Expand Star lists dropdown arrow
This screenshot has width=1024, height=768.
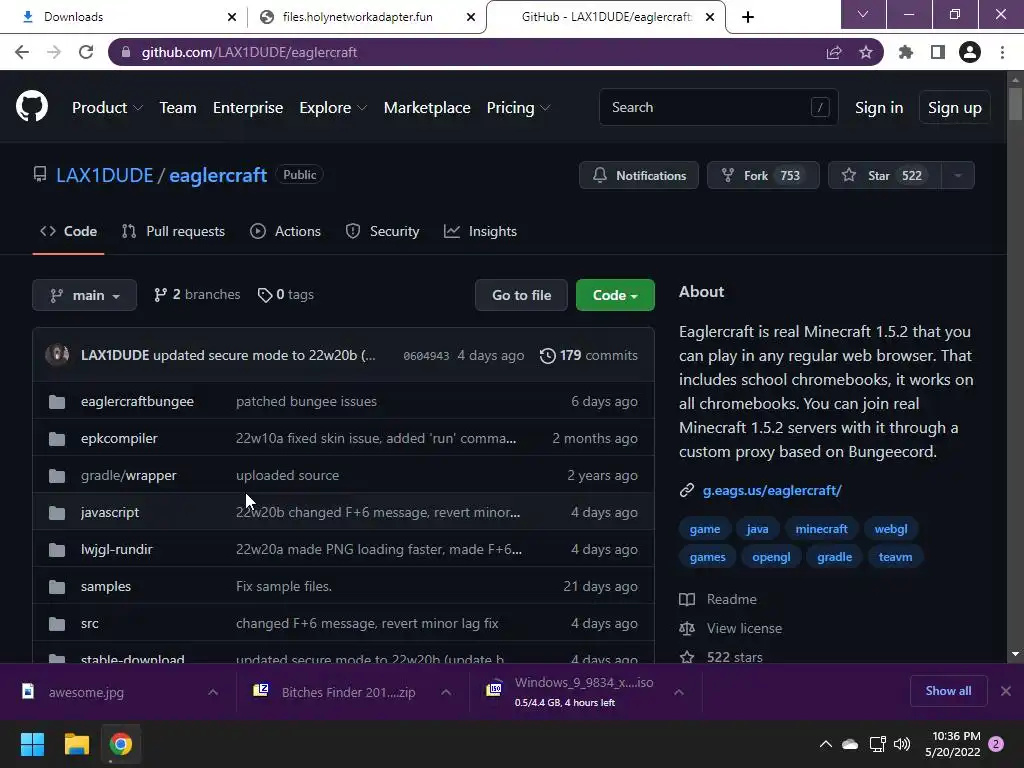coord(958,175)
